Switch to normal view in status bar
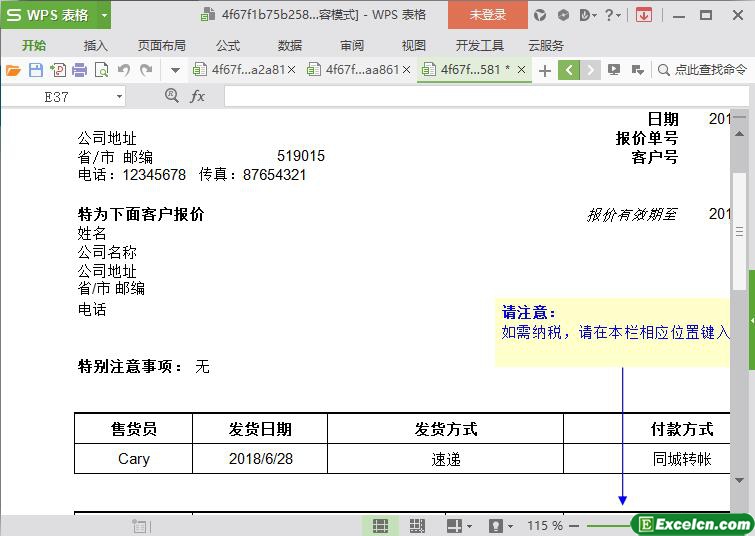 pos(381,525)
